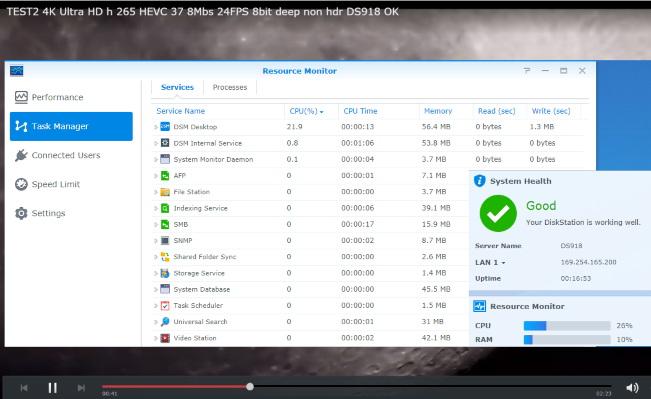
Task: Expand the System Database service row
Action: [x=156, y=289]
